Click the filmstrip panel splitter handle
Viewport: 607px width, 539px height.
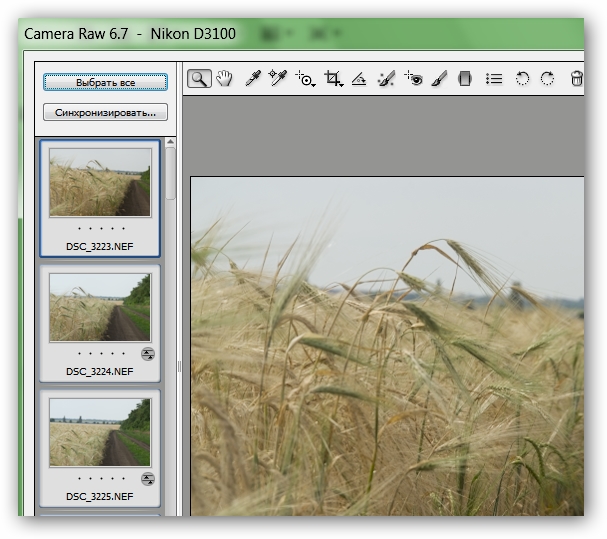click(179, 366)
